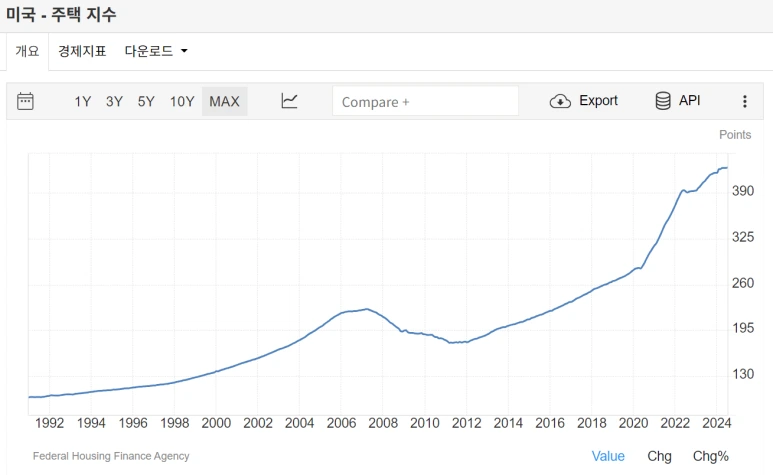Select the 3Y time range

point(114,102)
